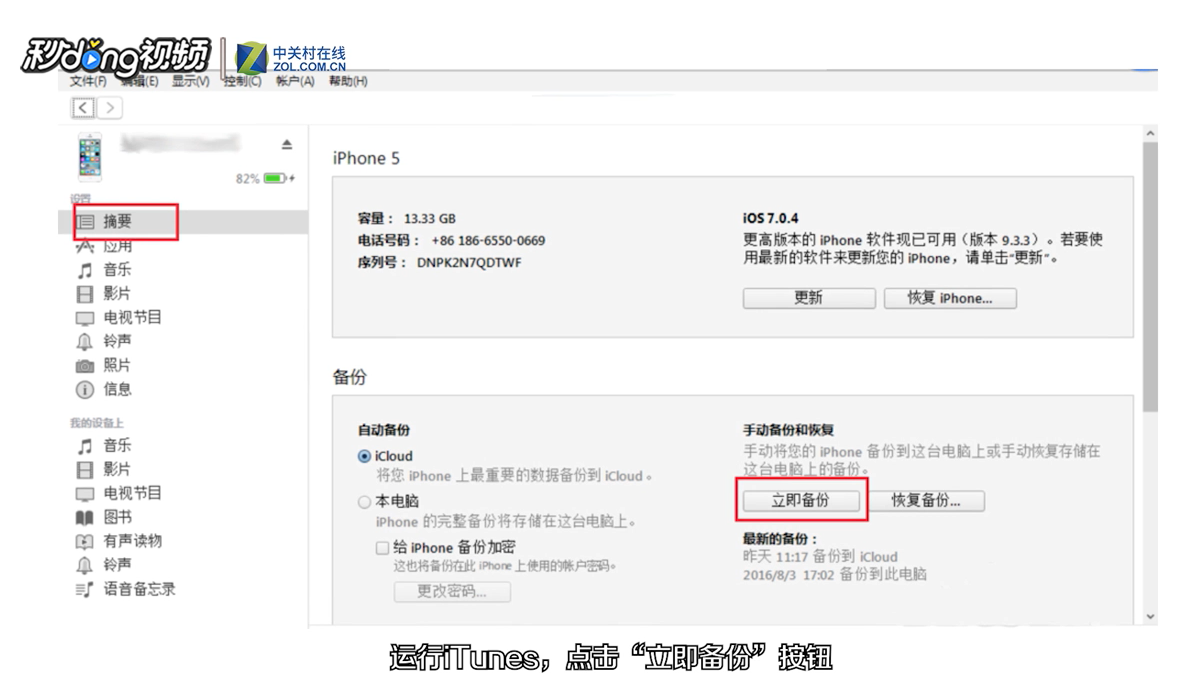Open the 信息 info icon in the sidebar
This screenshot has height=678, width=1187.
click(x=85, y=390)
